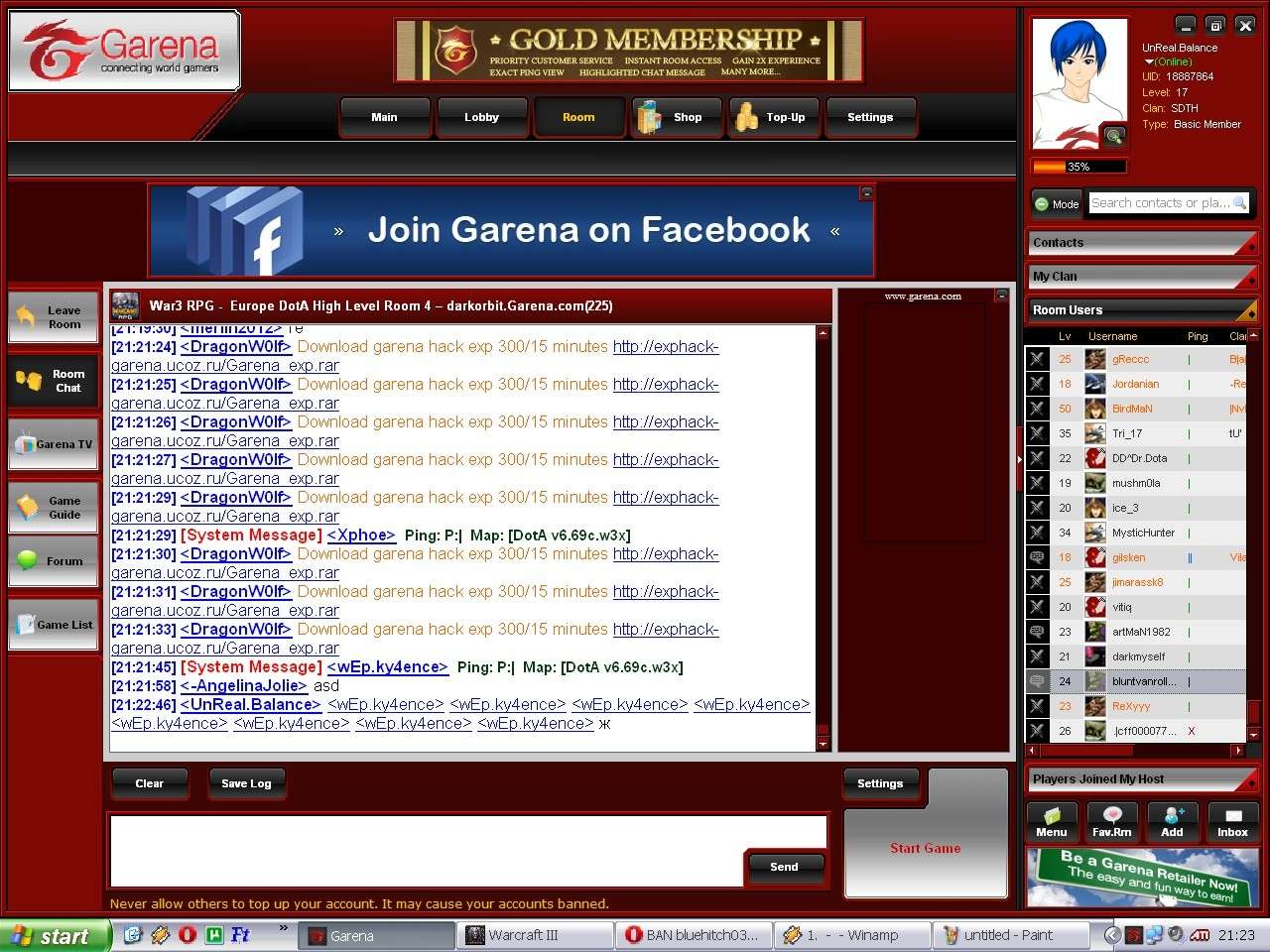Click the chat log vertical scrollbar down arrow
This screenshot has width=1270, height=952.
click(823, 743)
